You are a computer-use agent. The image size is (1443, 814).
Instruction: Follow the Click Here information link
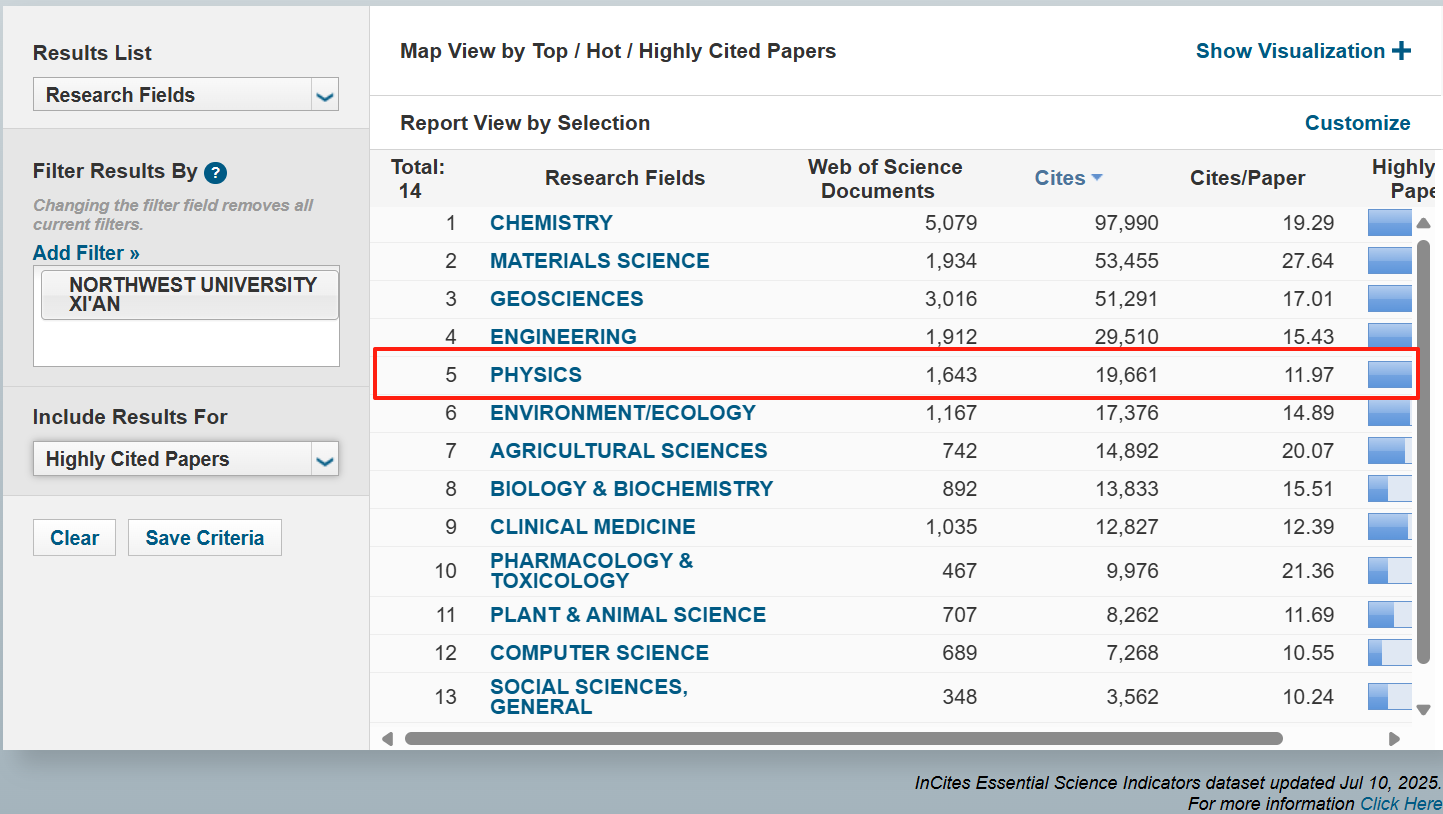[1400, 804]
